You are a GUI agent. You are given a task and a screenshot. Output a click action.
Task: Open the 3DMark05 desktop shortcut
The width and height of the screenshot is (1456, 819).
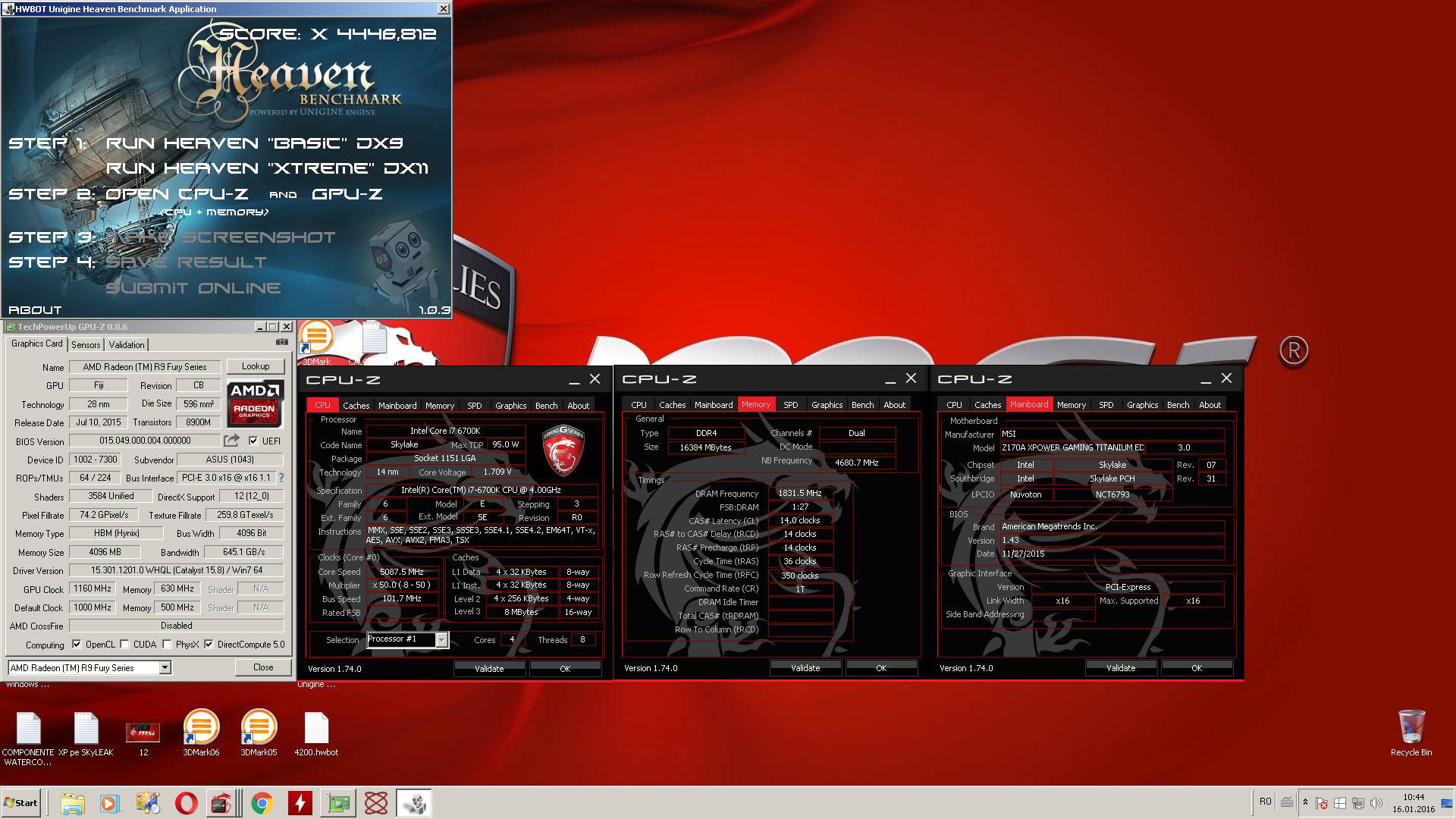pyautogui.click(x=259, y=733)
